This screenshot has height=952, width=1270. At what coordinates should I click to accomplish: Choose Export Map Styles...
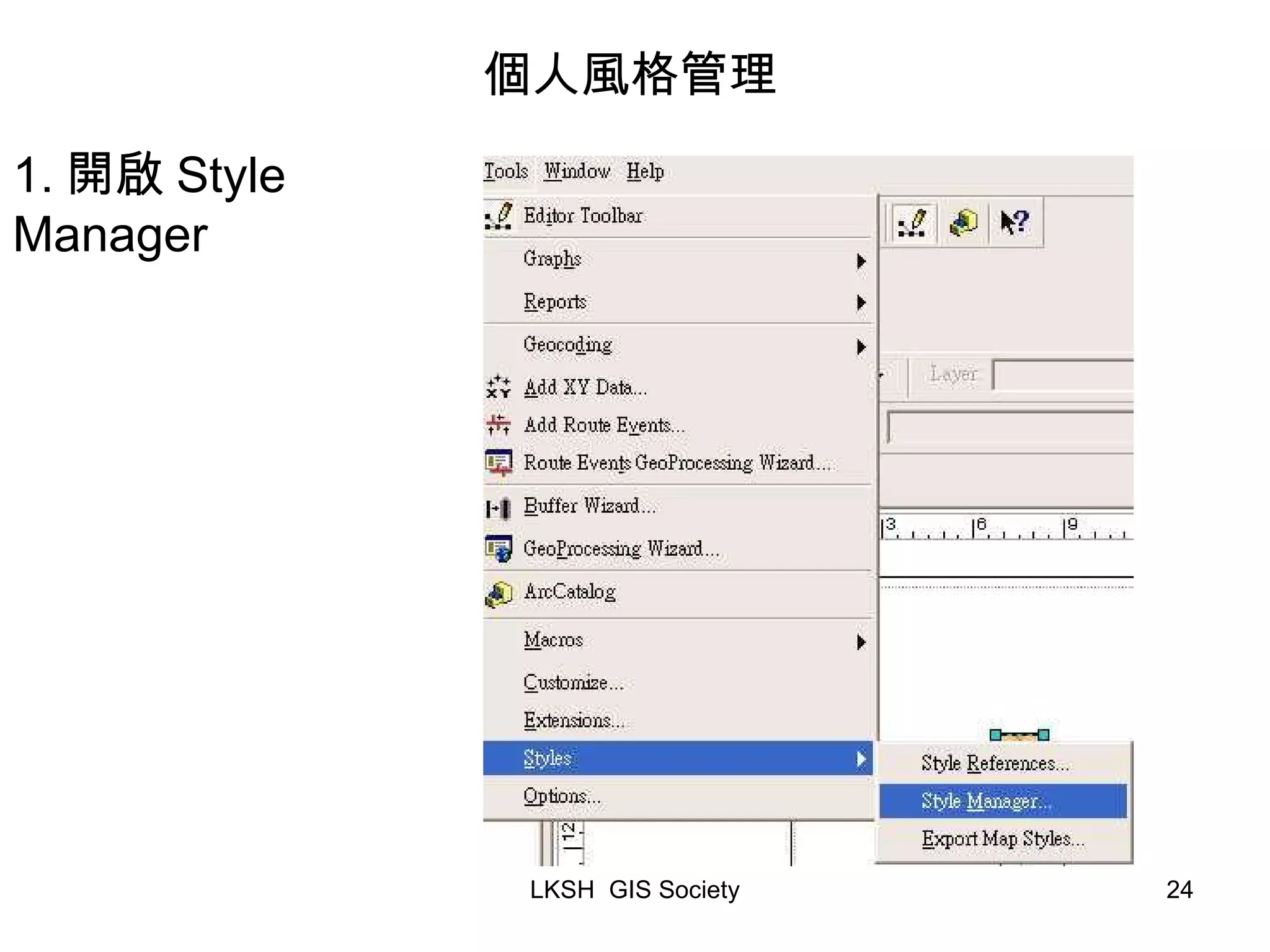(1003, 839)
